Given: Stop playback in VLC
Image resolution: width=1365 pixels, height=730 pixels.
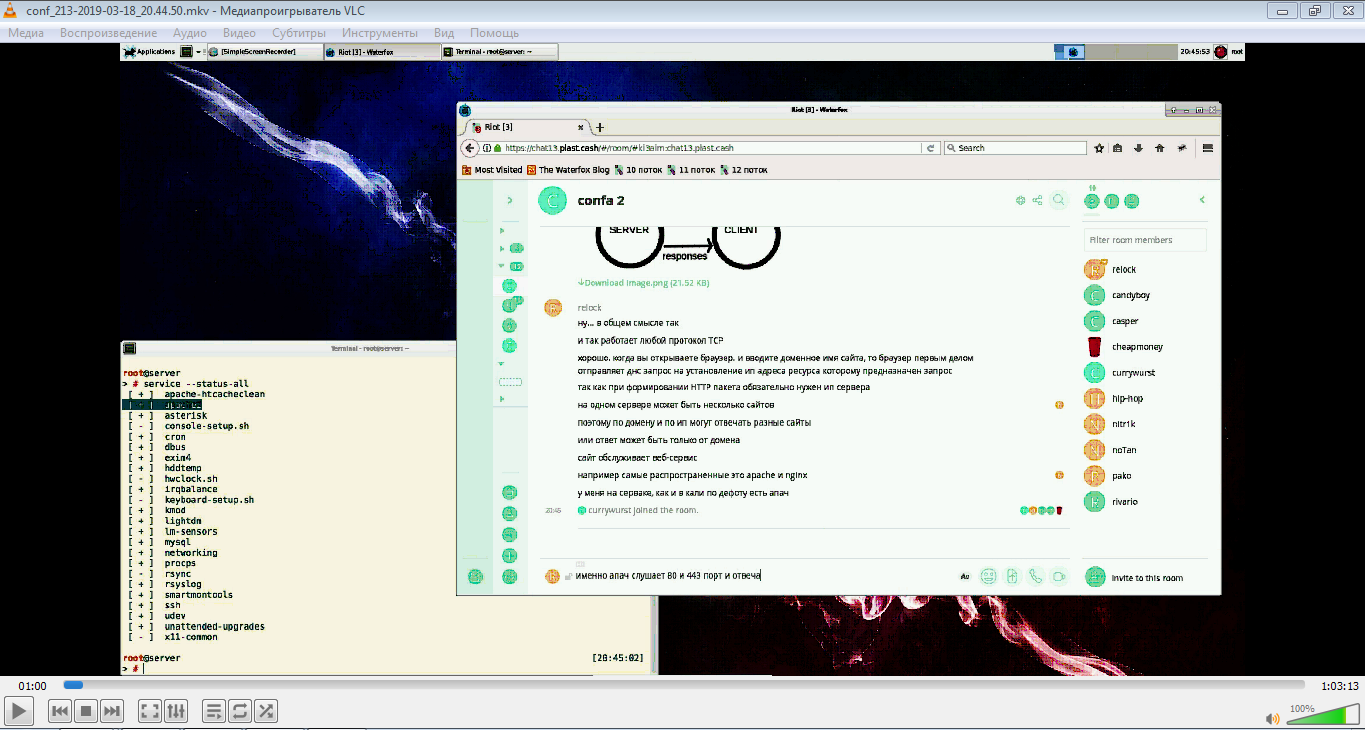Looking at the screenshot, I should (86, 711).
